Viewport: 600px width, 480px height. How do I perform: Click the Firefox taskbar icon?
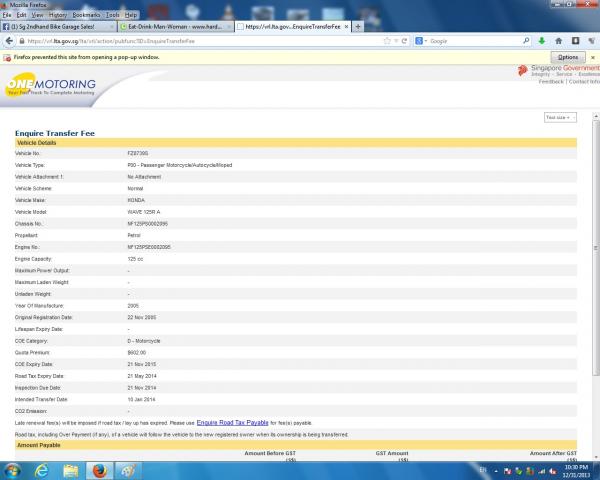tap(99, 470)
